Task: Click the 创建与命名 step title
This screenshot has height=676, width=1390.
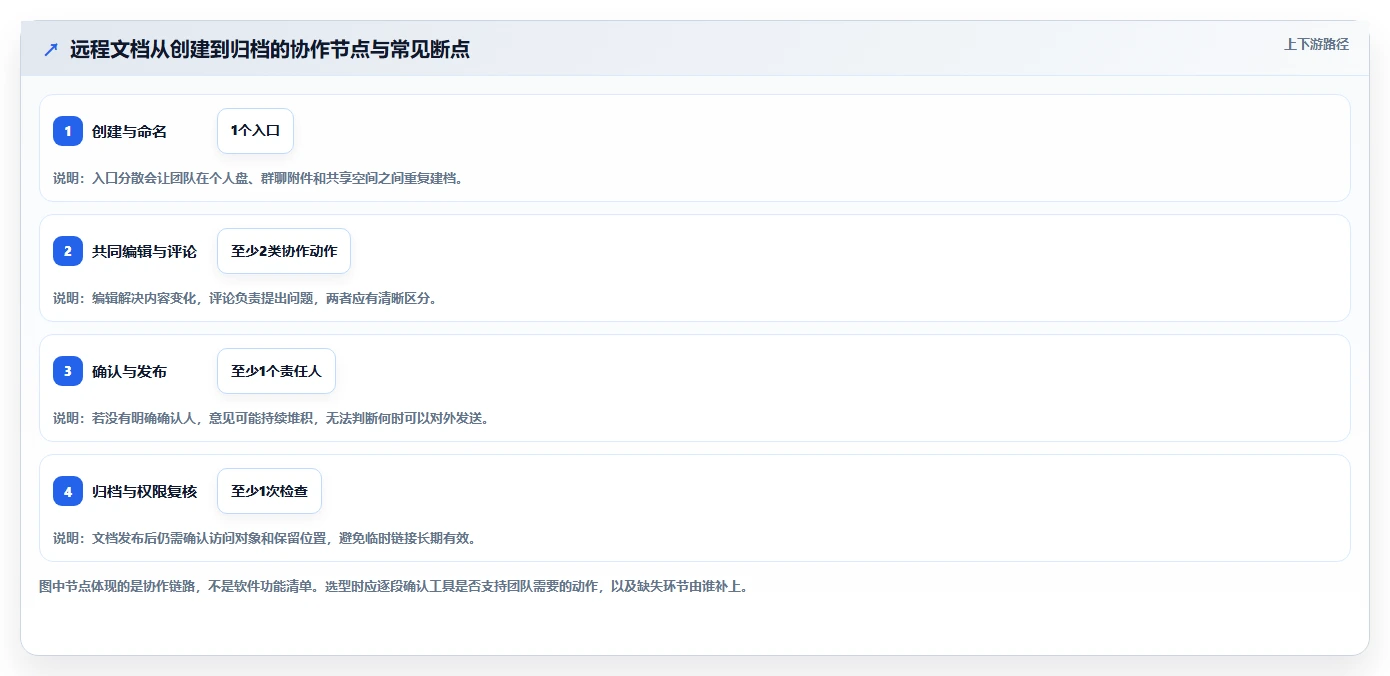Action: click(129, 131)
